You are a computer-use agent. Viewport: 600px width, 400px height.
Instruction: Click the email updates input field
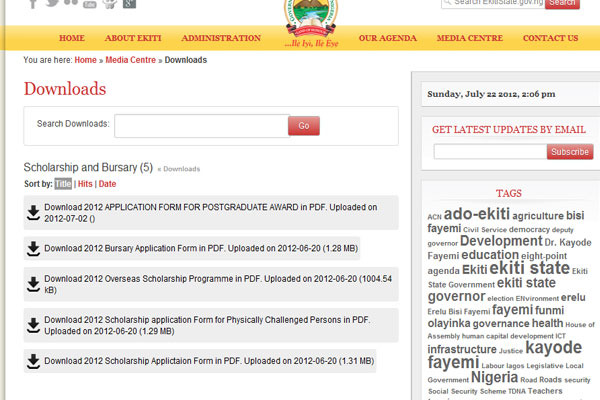tap(490, 152)
